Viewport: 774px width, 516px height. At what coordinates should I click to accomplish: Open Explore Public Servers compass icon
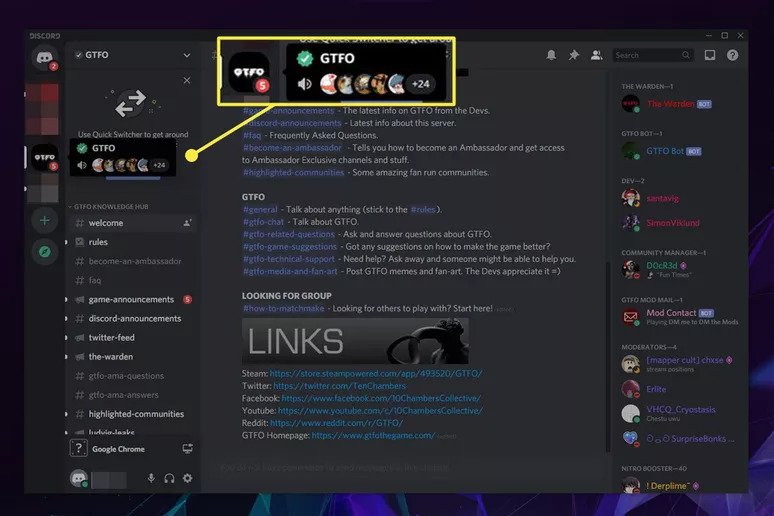44,252
